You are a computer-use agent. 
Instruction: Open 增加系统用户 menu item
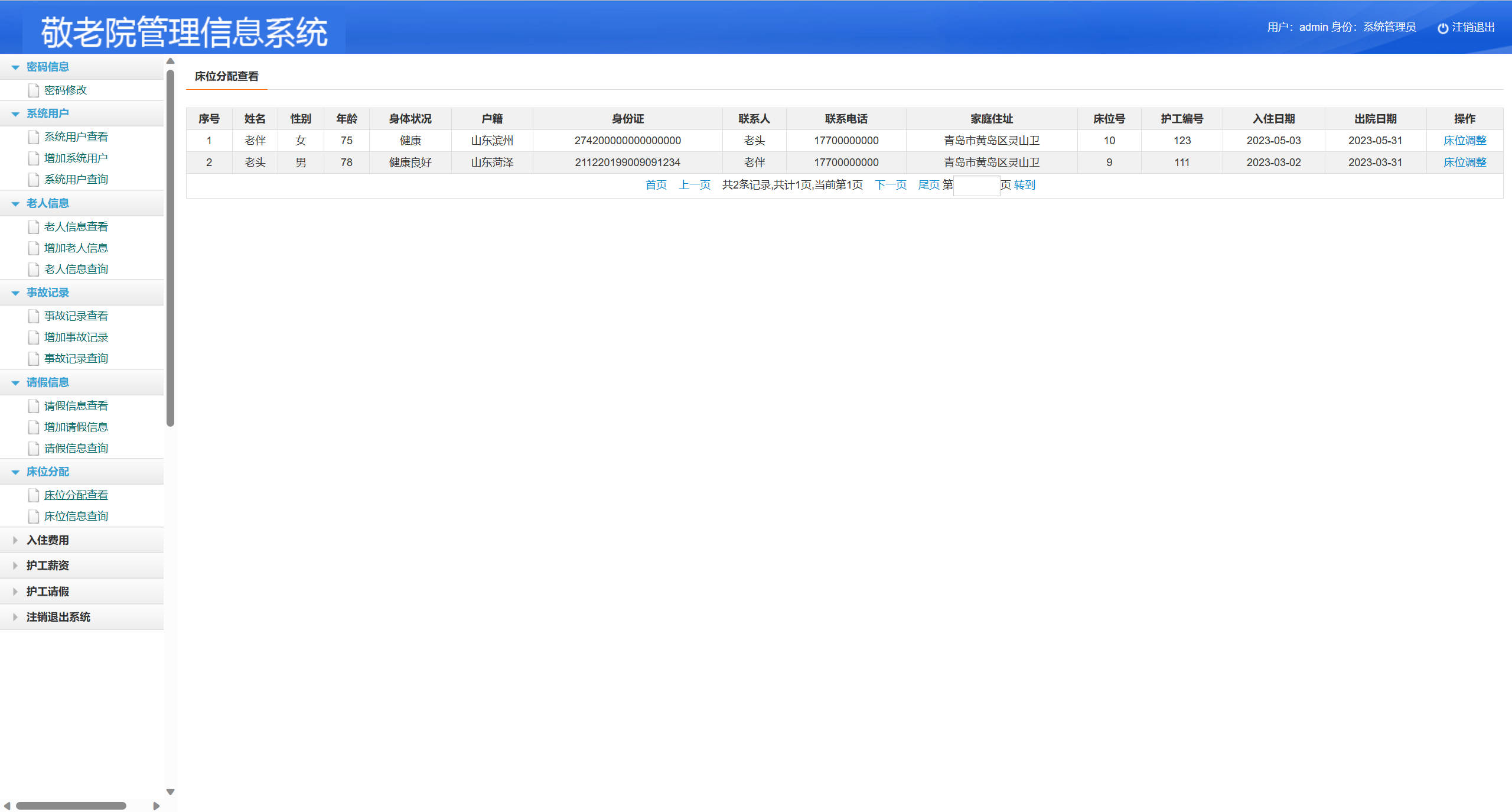(76, 158)
